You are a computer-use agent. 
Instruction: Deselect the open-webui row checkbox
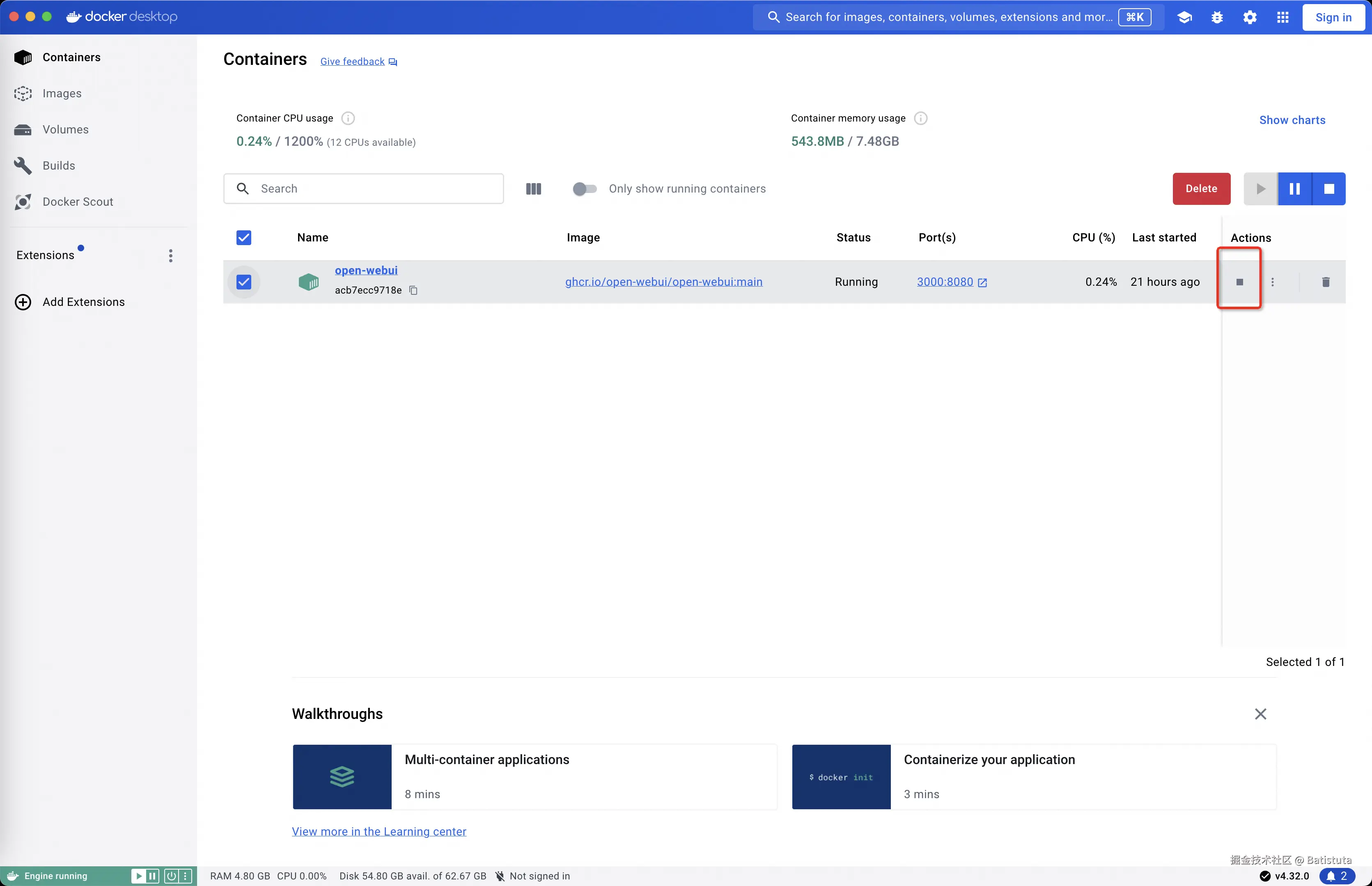(244, 282)
